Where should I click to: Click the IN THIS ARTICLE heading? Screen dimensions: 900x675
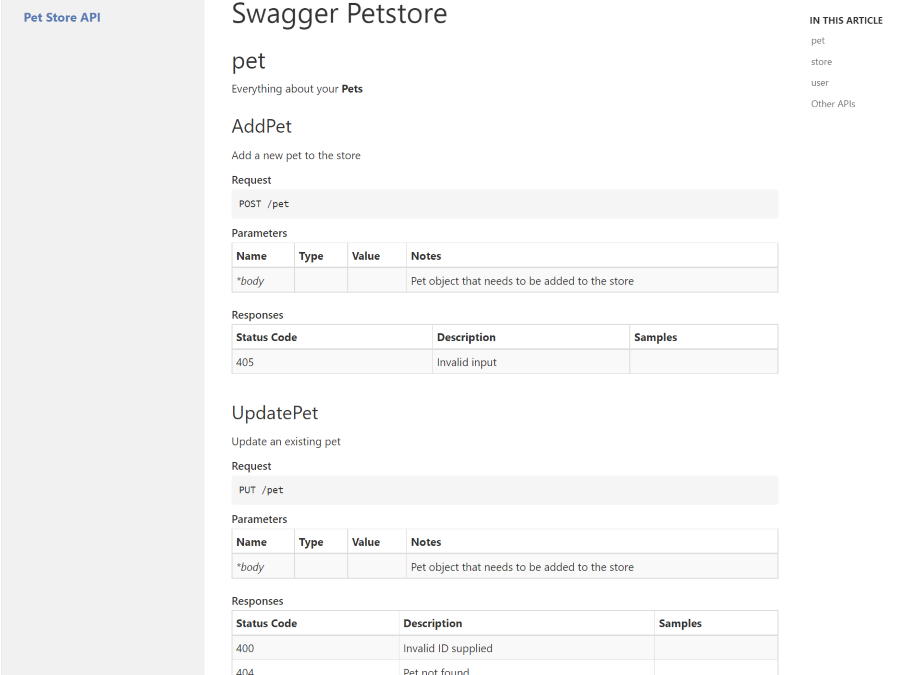coord(845,20)
